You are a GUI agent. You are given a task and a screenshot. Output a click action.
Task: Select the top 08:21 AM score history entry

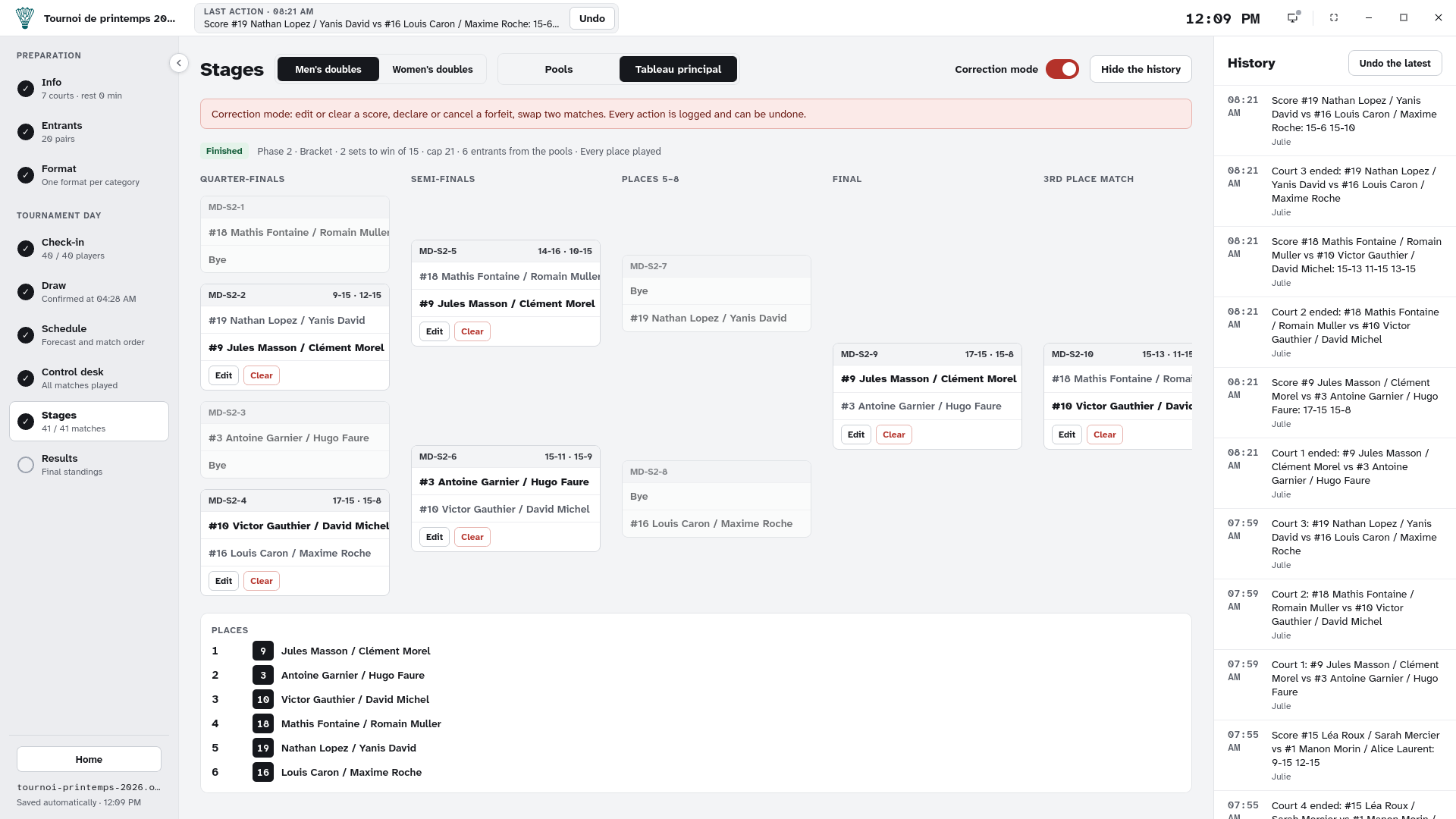1335,121
